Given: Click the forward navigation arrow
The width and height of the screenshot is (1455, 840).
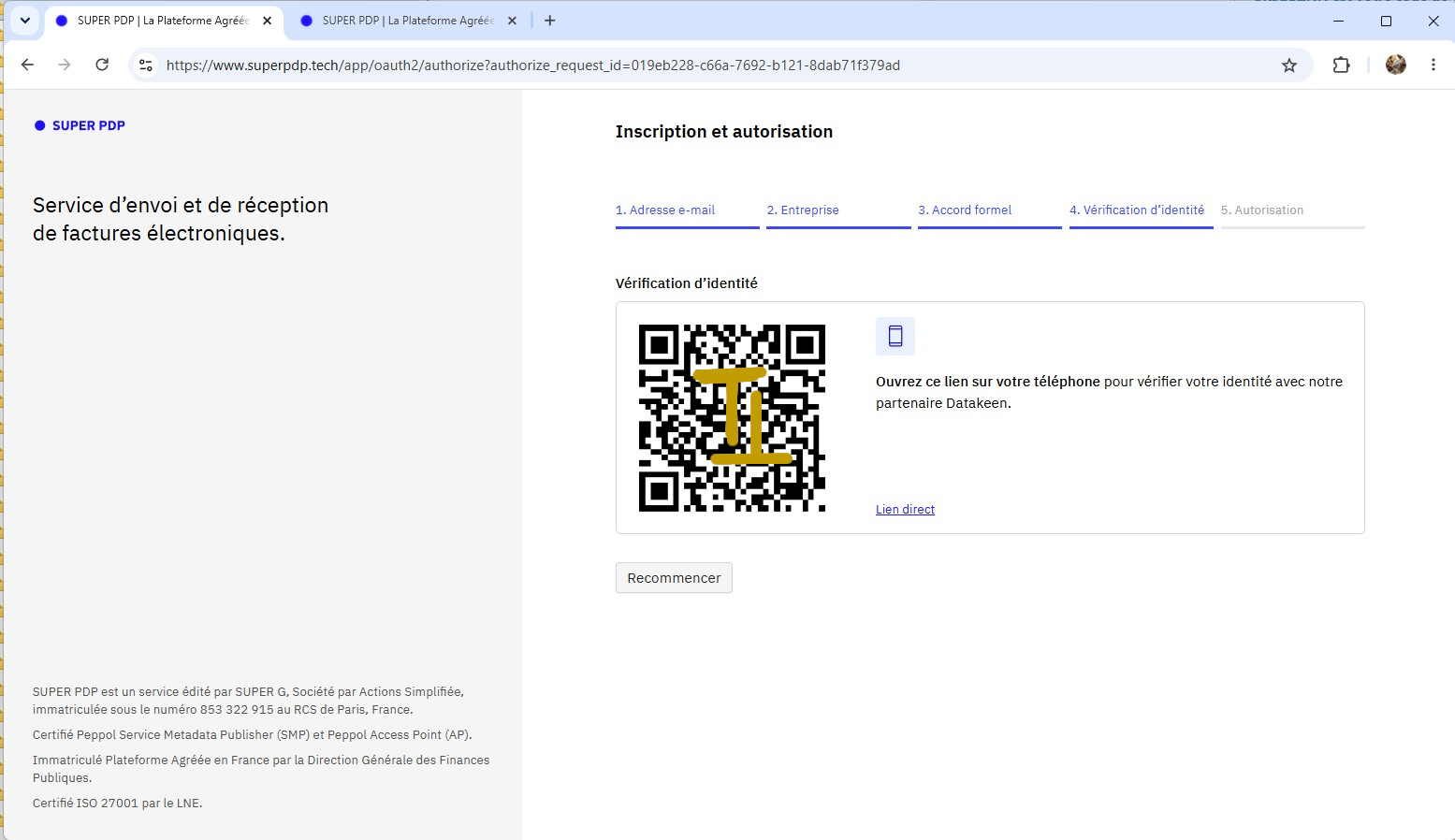Looking at the screenshot, I should (x=65, y=65).
